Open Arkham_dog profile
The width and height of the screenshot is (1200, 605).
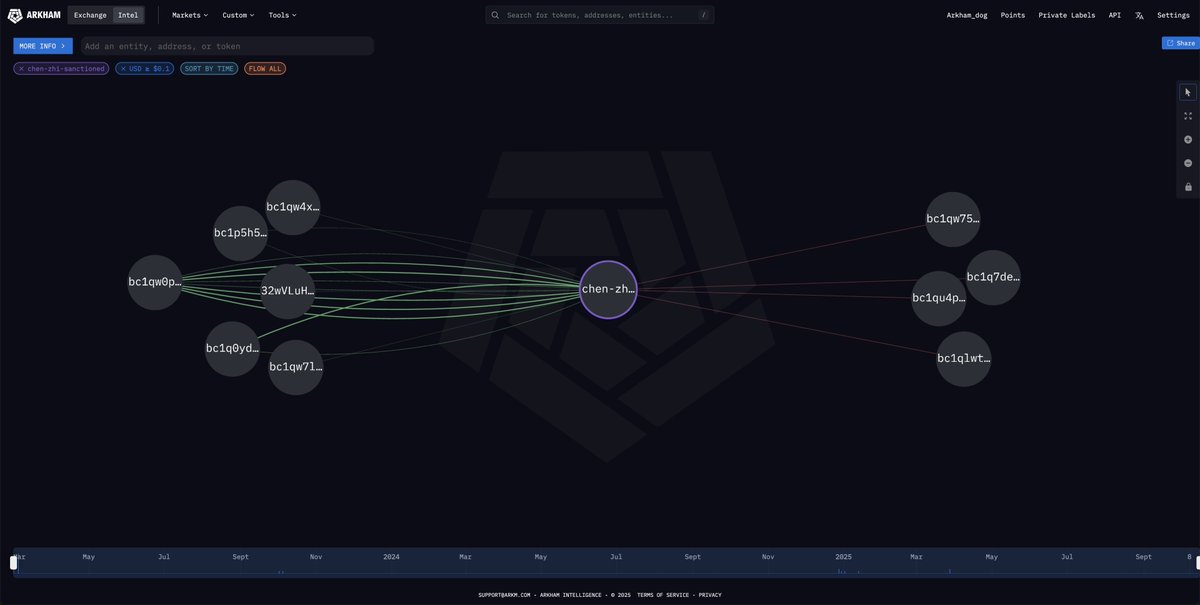point(967,15)
